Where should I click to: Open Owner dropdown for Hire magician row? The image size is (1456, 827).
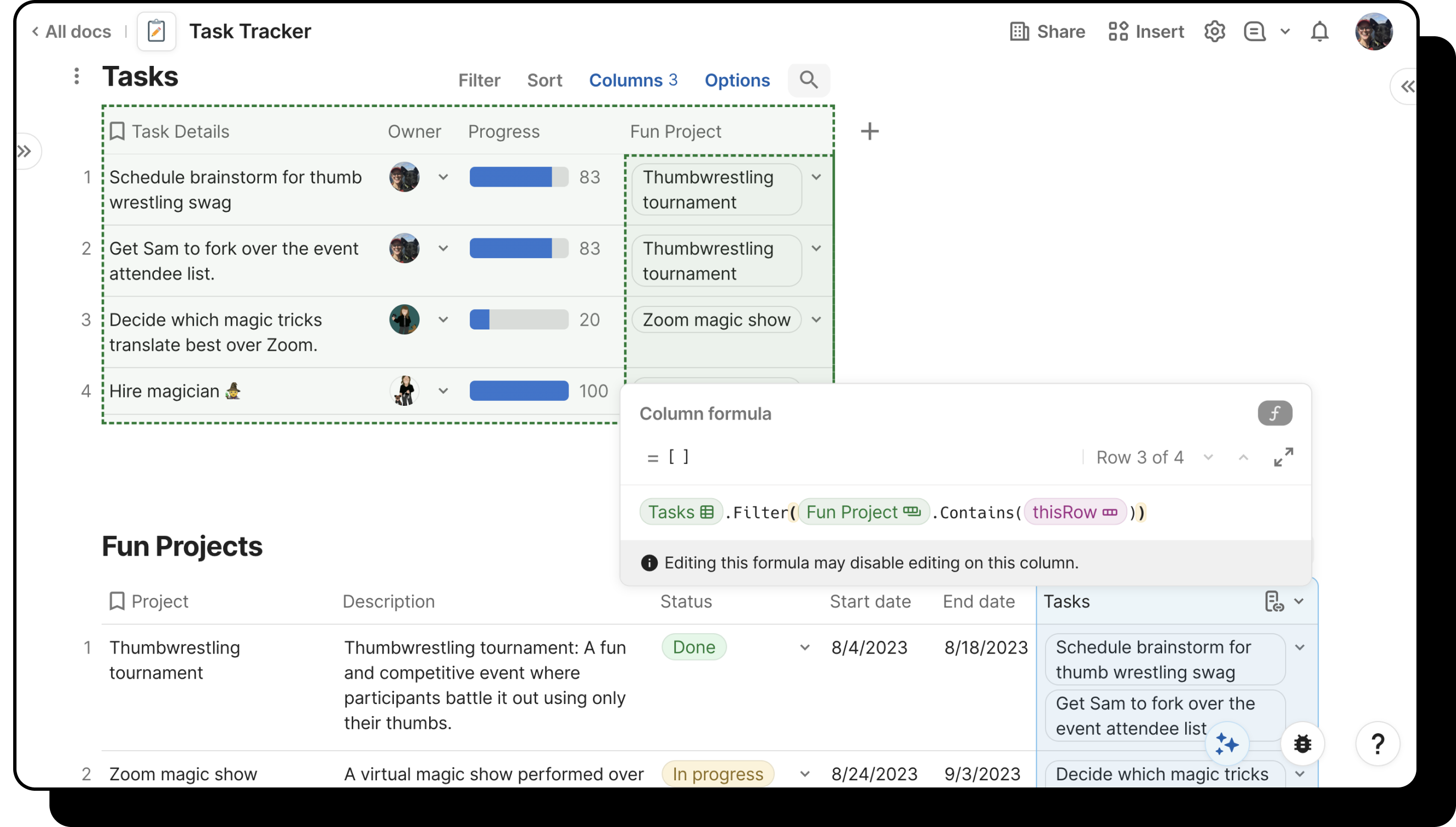coord(443,391)
